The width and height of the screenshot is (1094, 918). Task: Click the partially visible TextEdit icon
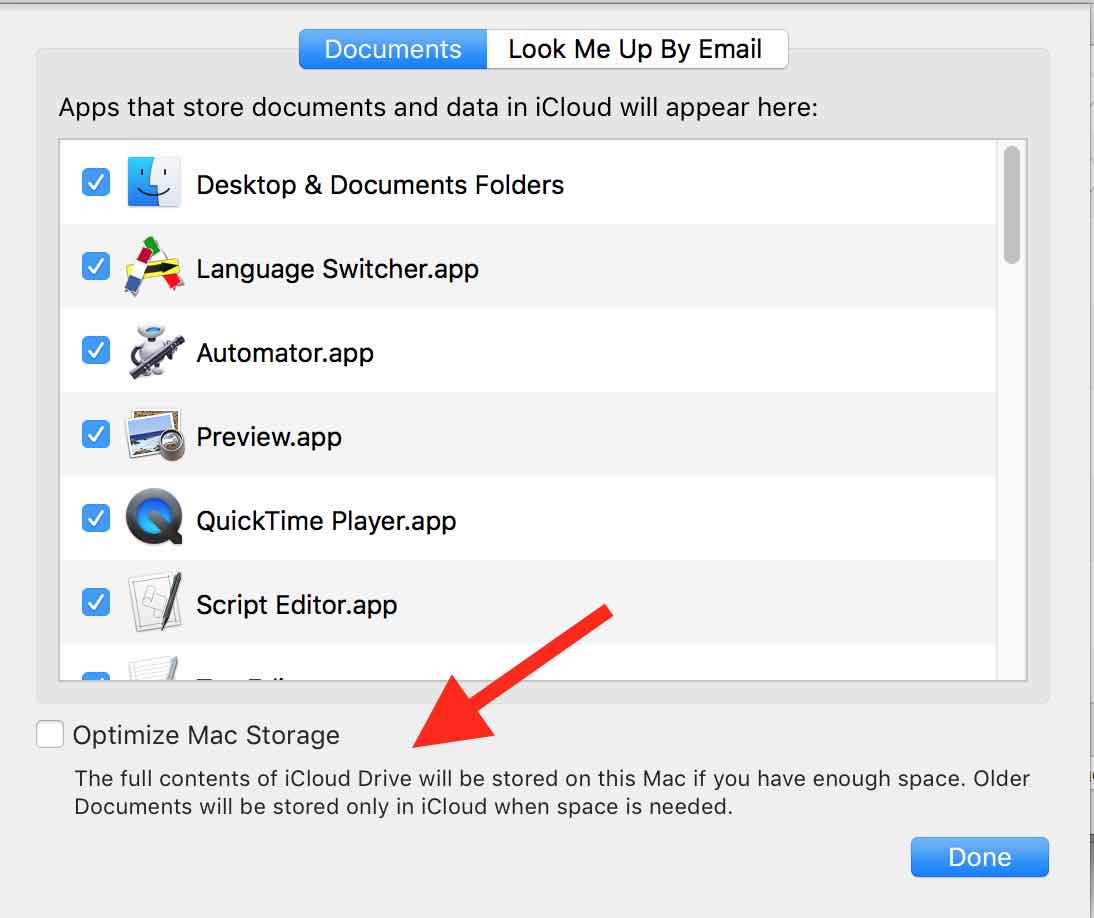point(154,670)
